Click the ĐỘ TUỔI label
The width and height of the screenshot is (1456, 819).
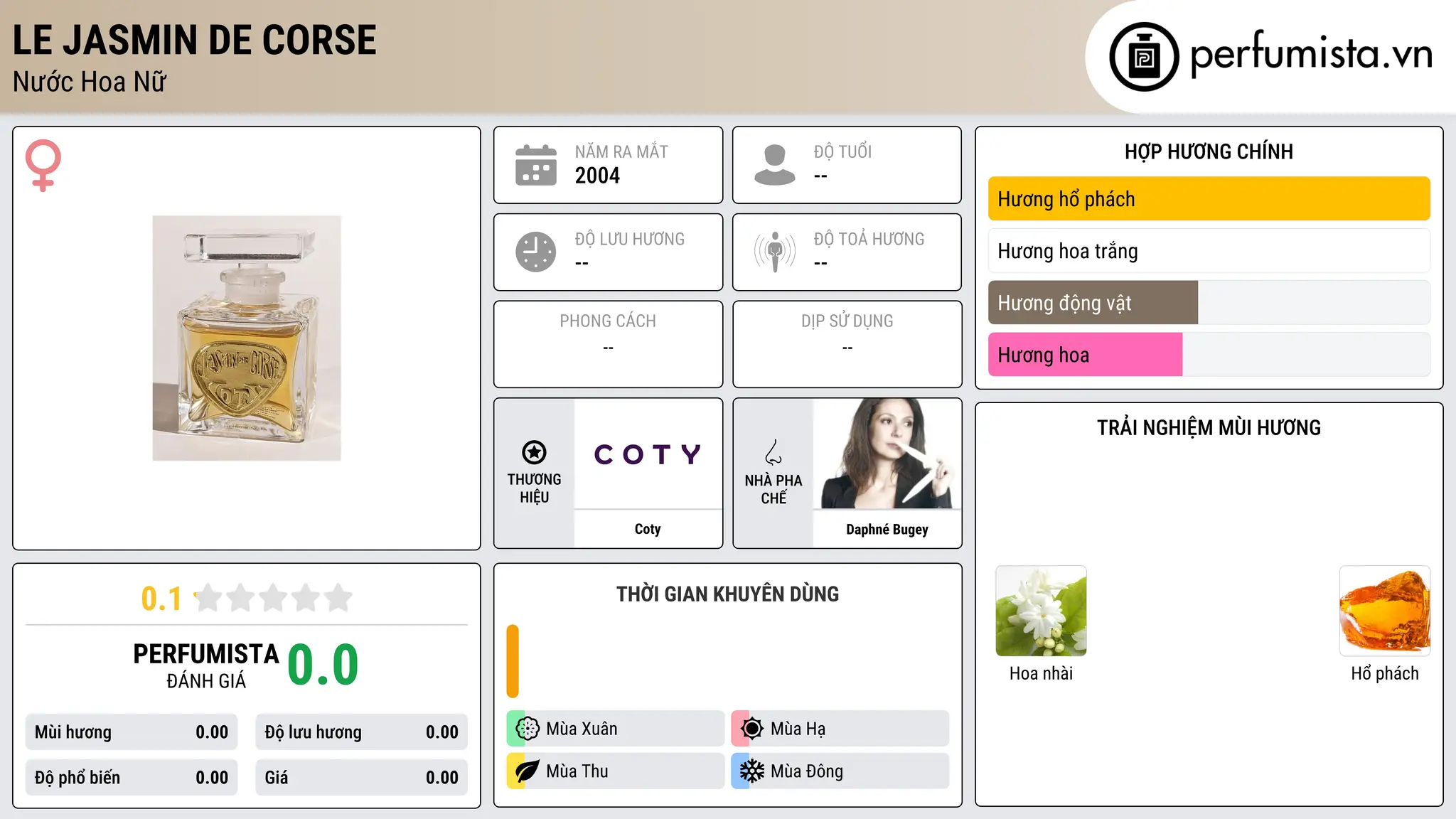point(842,152)
